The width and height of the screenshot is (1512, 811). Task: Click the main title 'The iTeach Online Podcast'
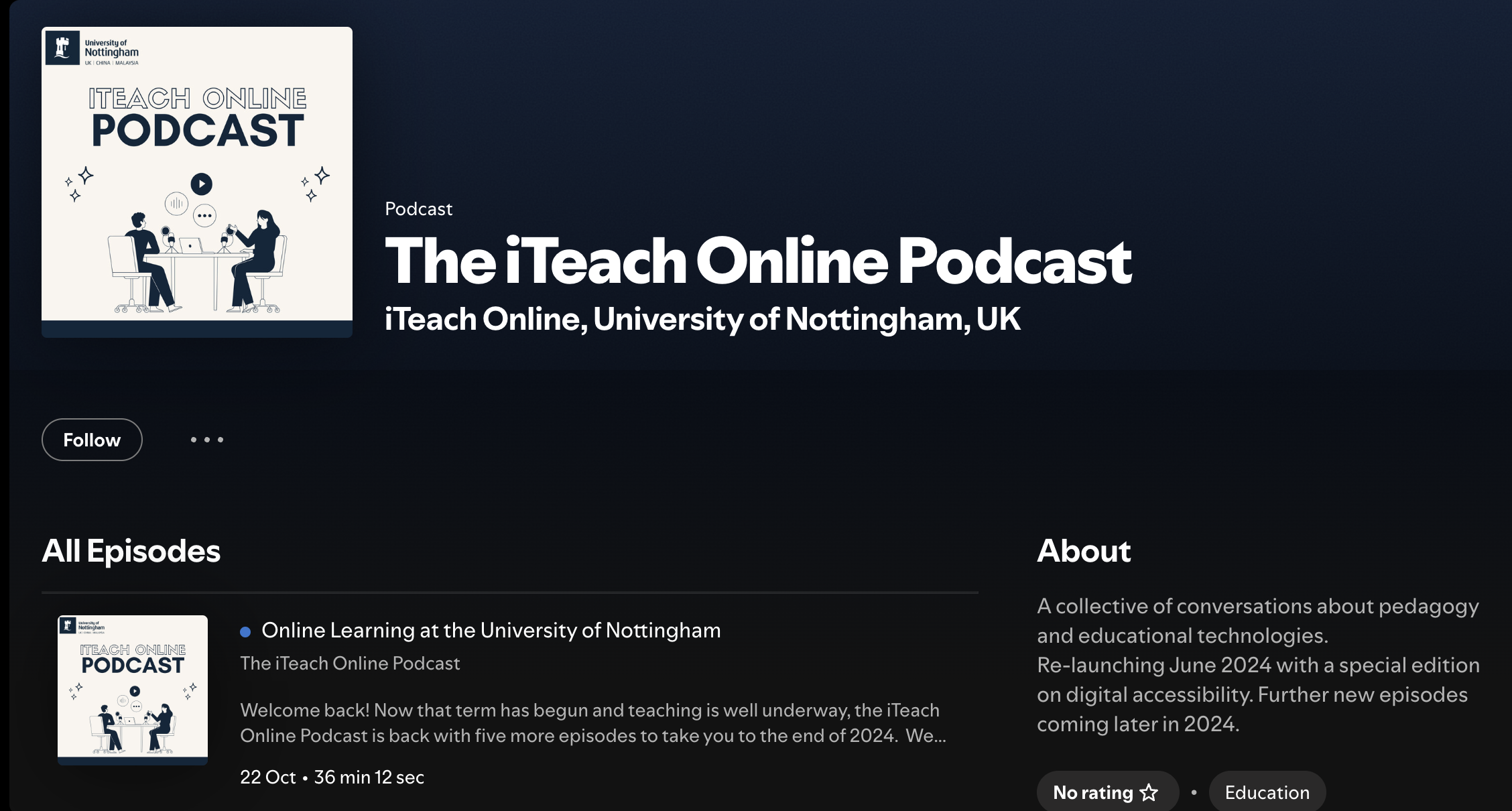[758, 261]
